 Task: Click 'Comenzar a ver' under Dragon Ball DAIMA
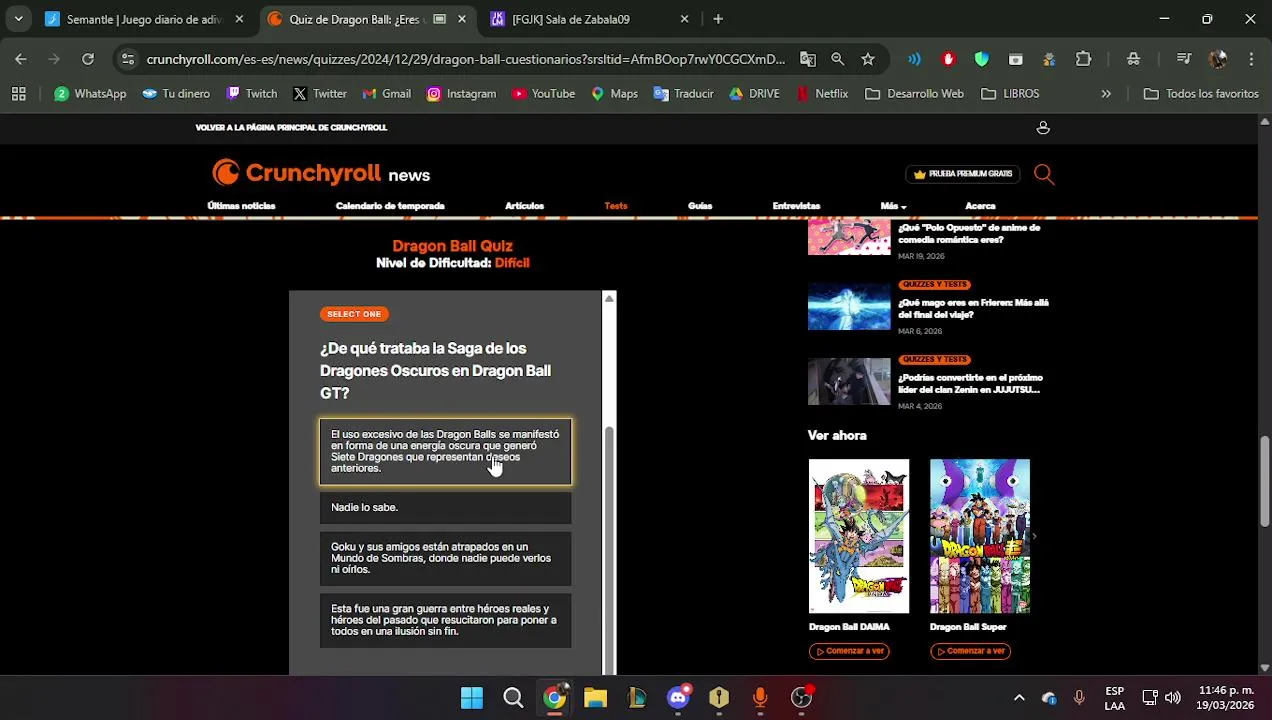pos(849,651)
